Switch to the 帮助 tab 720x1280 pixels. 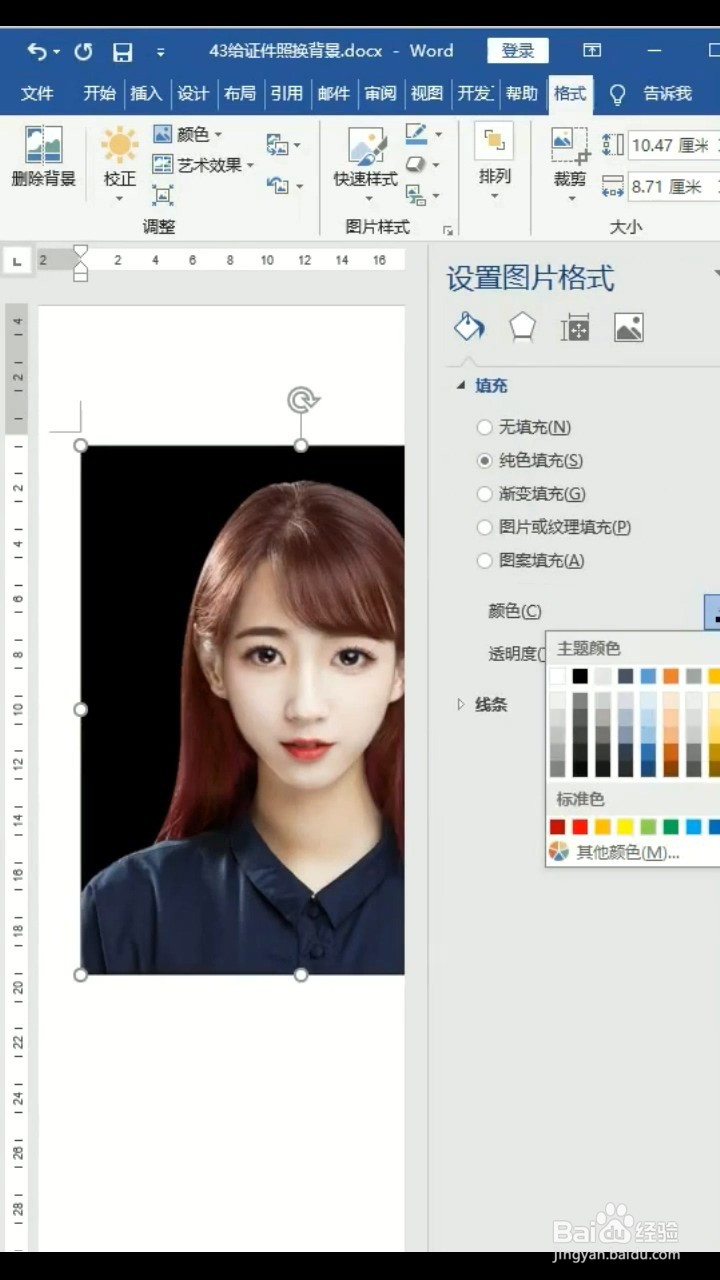pos(522,93)
